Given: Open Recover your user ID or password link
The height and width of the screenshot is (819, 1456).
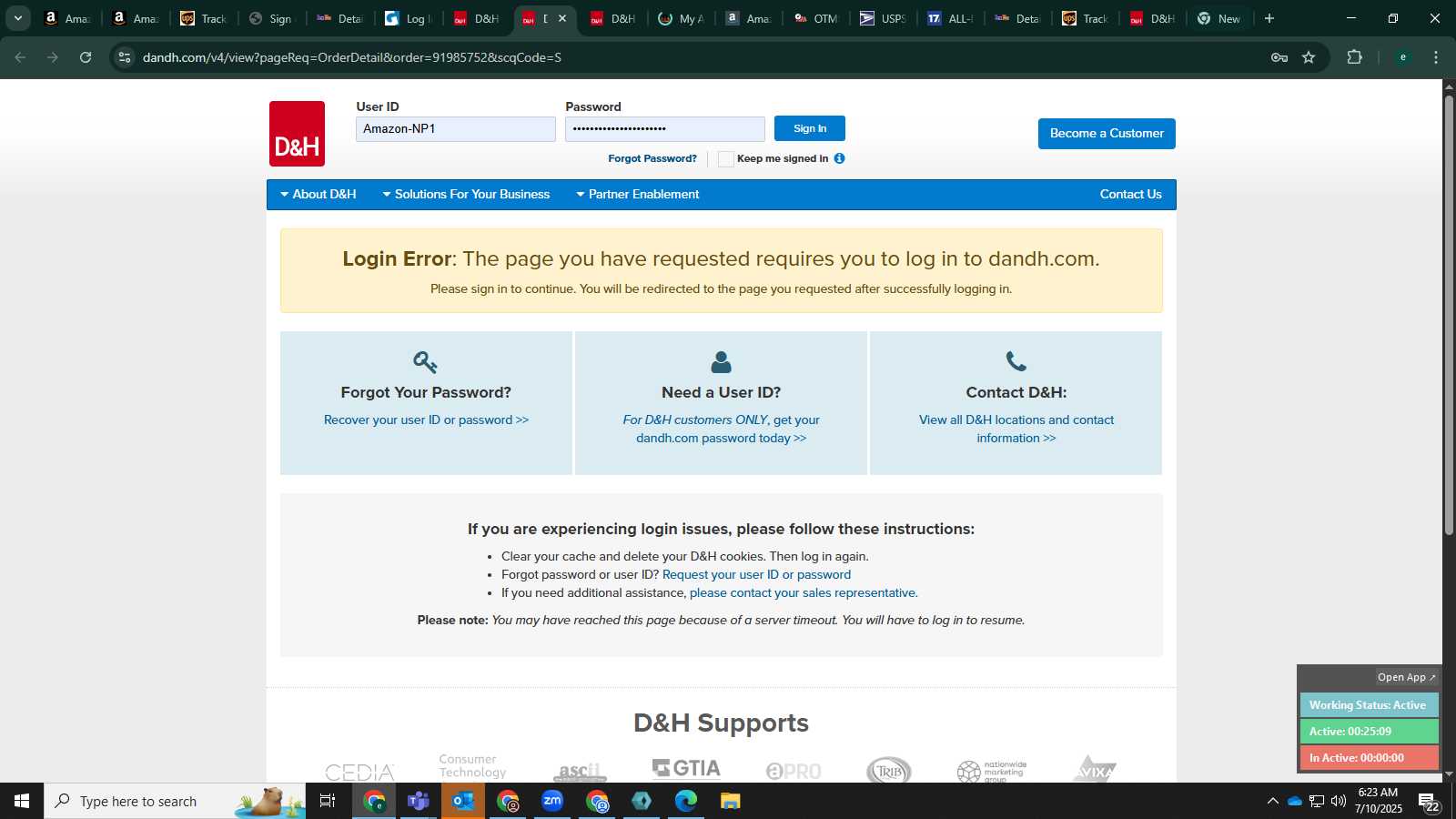Looking at the screenshot, I should (426, 420).
